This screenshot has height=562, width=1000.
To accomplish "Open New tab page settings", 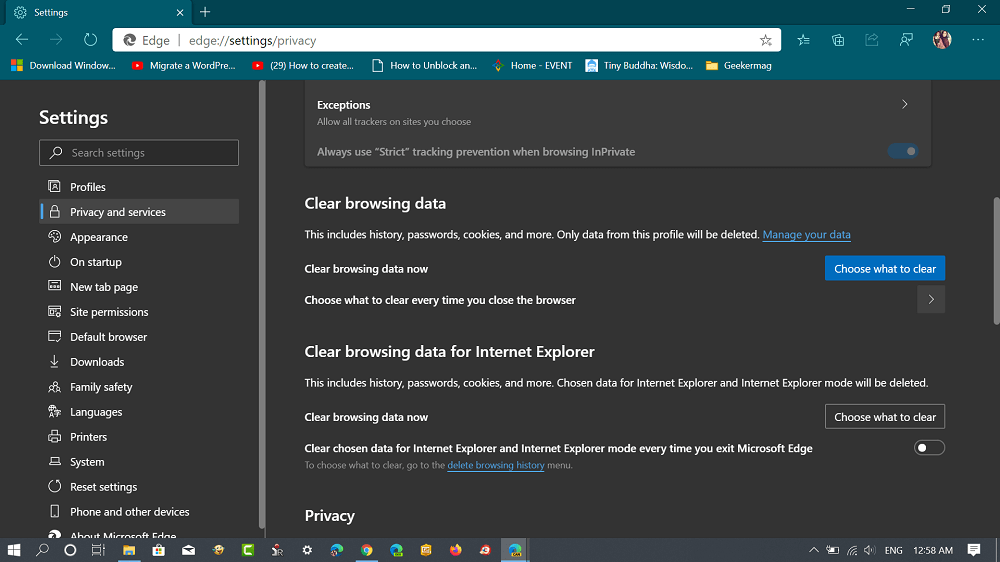I will [140, 286].
